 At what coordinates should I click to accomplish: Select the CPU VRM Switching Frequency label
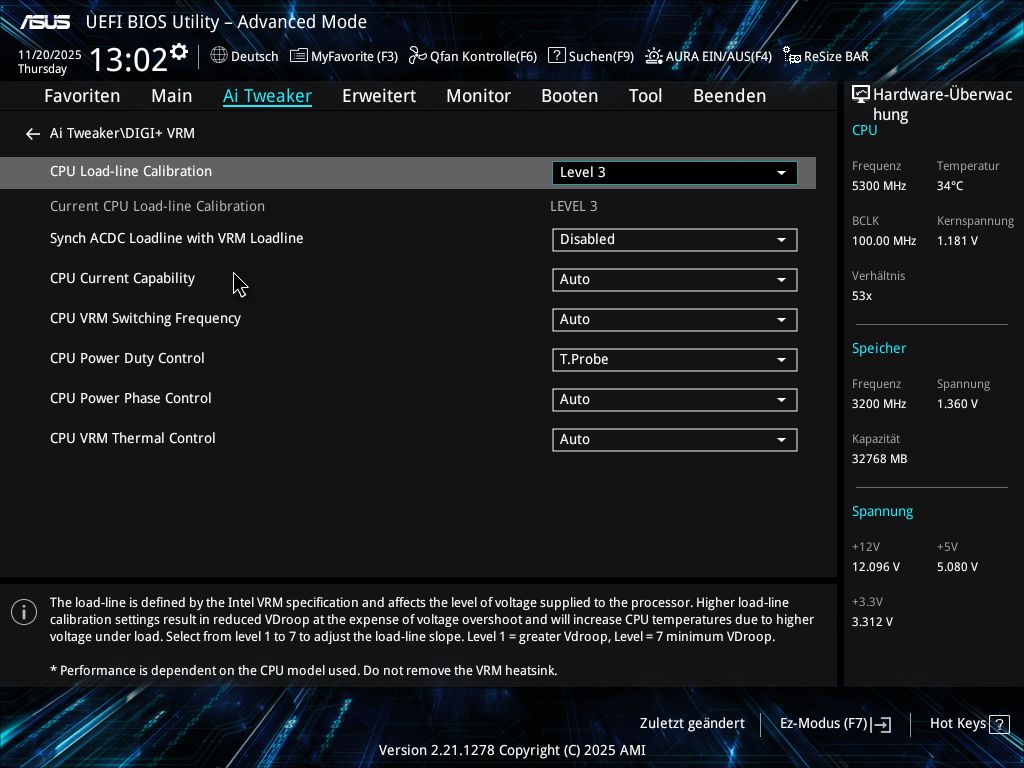pyautogui.click(x=145, y=319)
